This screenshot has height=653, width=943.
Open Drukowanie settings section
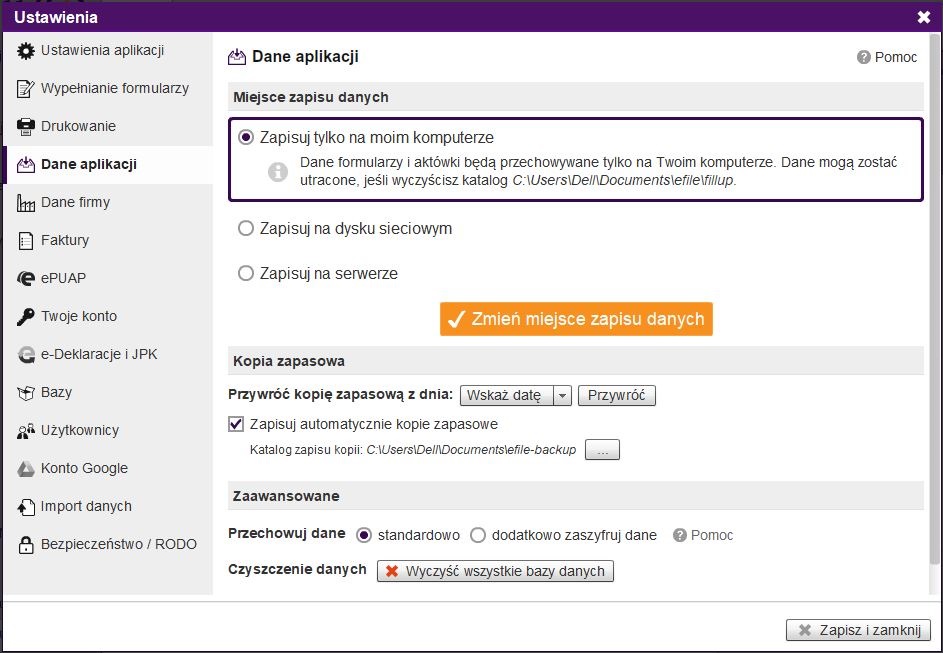tap(108, 126)
